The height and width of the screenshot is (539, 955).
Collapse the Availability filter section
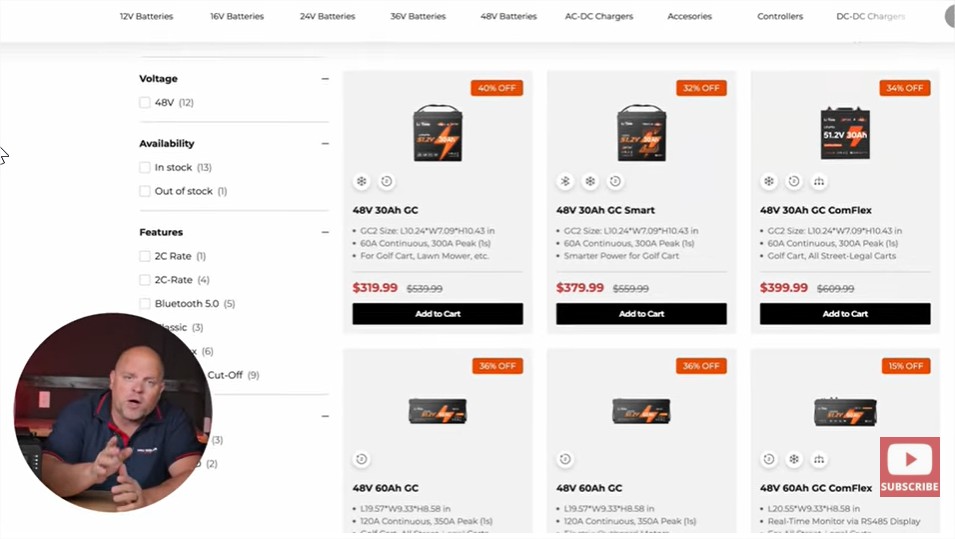[x=325, y=144]
